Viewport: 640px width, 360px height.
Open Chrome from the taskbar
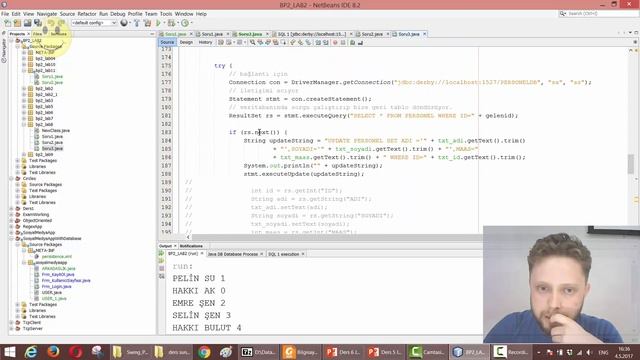[204, 352]
